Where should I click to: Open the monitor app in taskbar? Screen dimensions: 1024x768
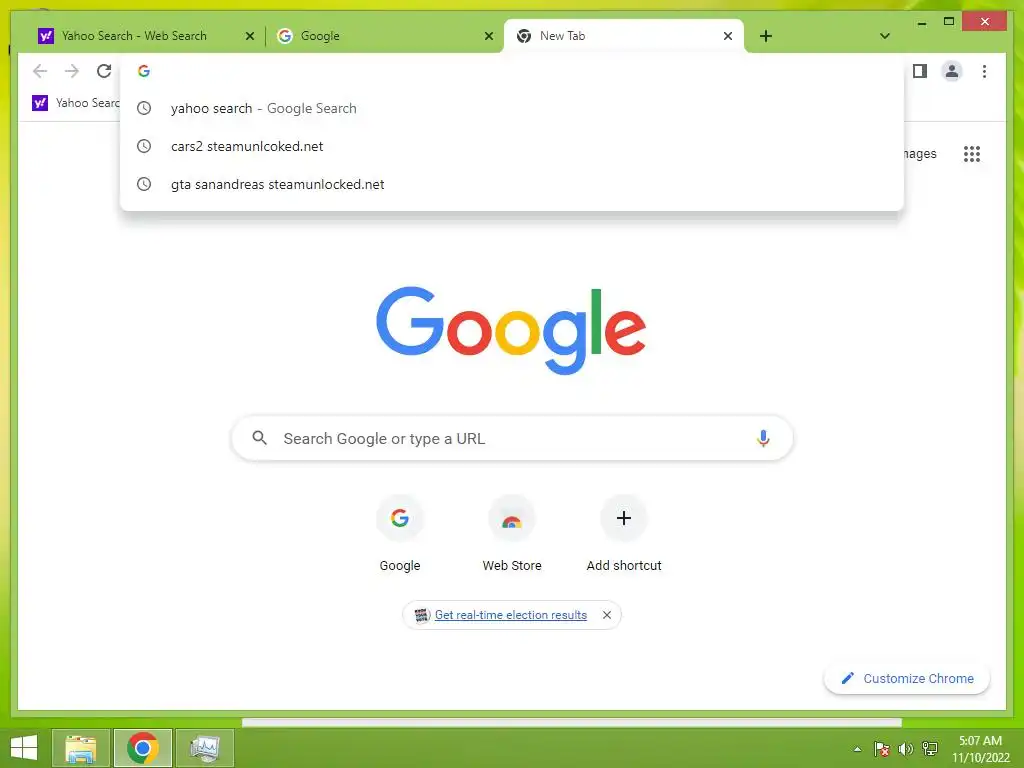click(204, 748)
